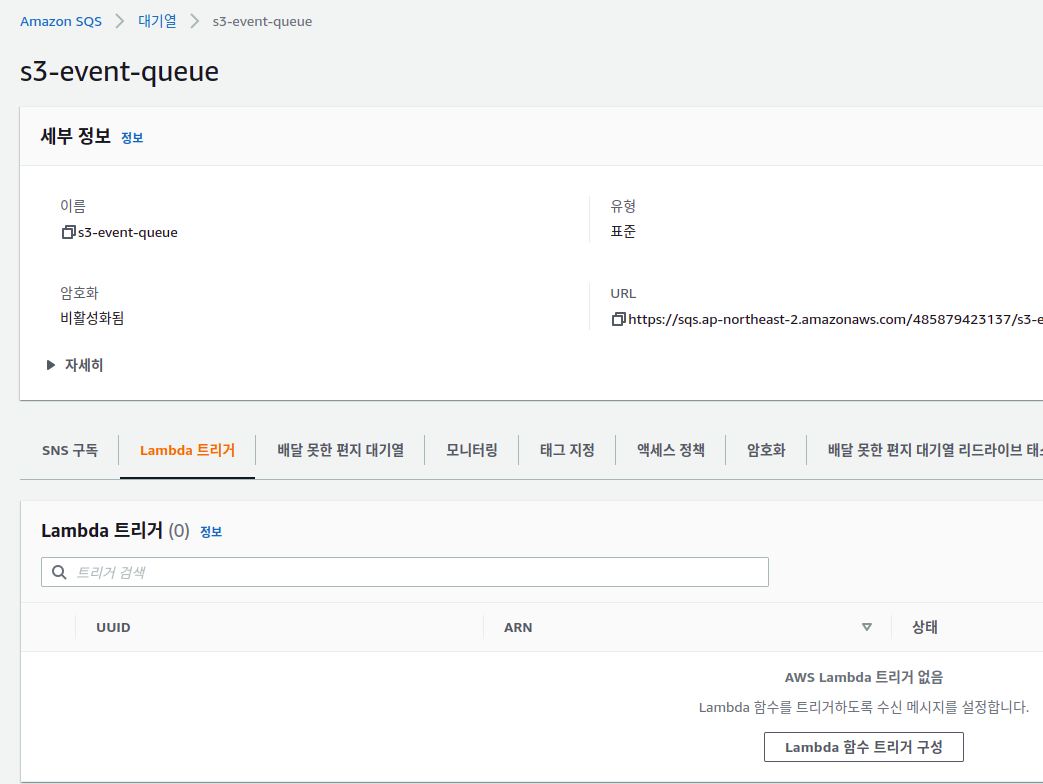1043x784 pixels.
Task: Click the s3-event-queue name value
Action: coord(128,232)
